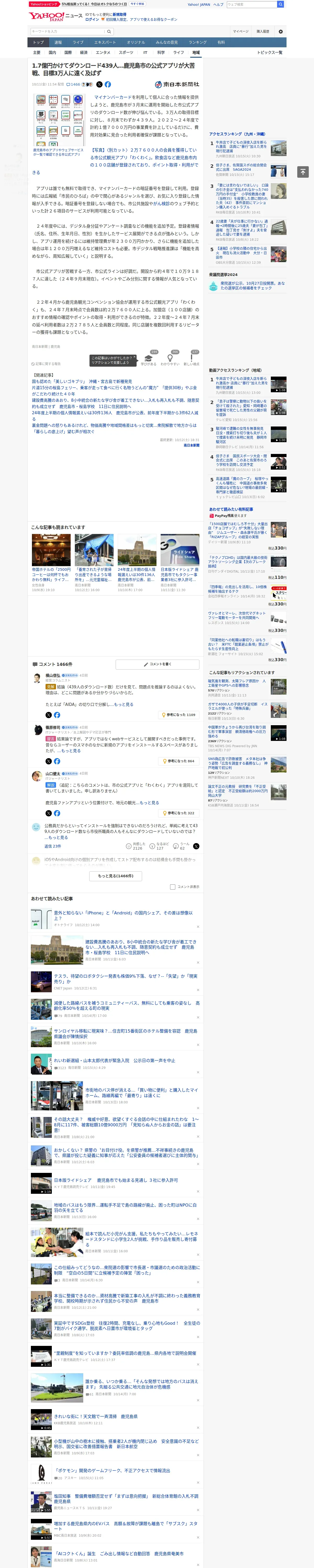Open マイページ link
Image resolution: width=314 pixels, height=1568 pixels.
pyautogui.click(x=240, y=31)
